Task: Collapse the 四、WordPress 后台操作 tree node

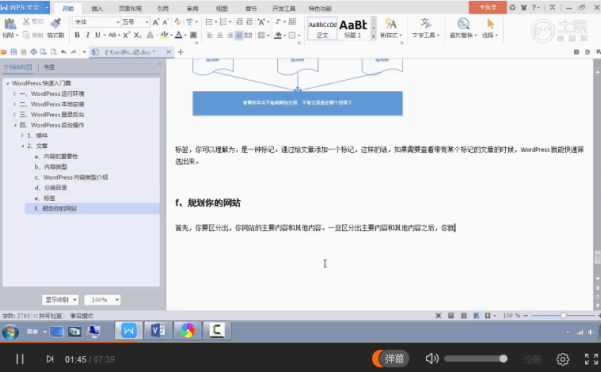Action: [15, 125]
